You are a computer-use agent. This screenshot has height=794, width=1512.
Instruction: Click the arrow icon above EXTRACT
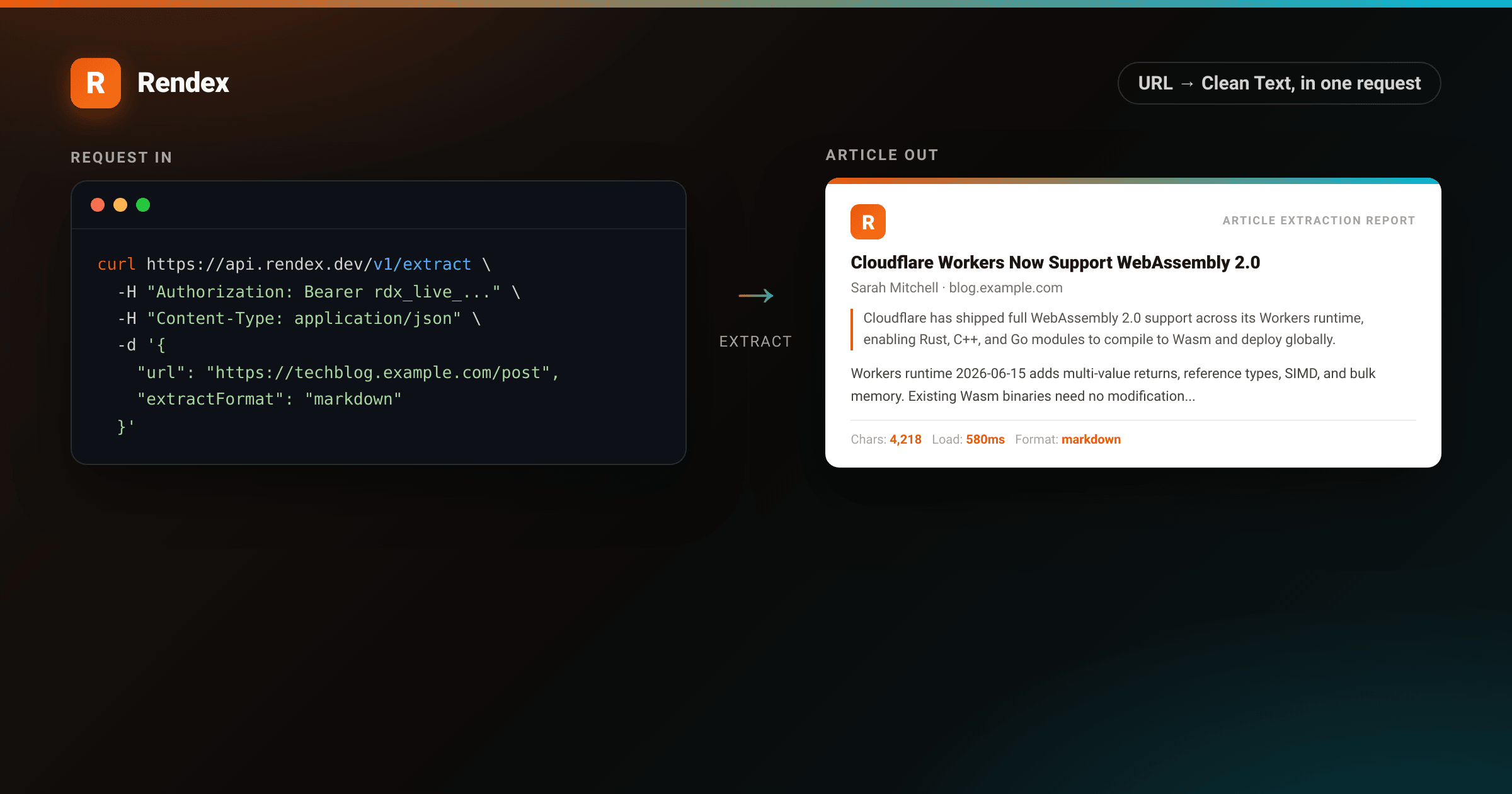click(756, 296)
